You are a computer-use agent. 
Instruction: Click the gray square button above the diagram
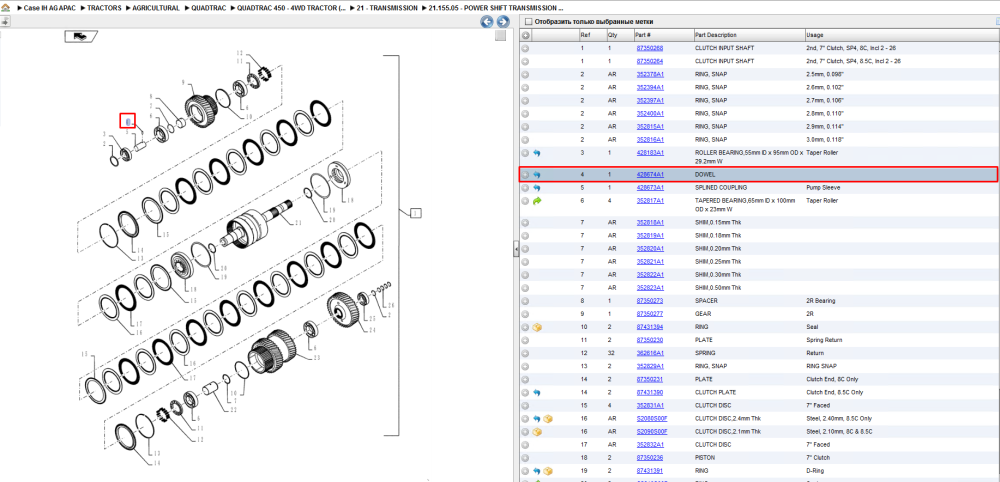pyautogui.click(x=501, y=36)
